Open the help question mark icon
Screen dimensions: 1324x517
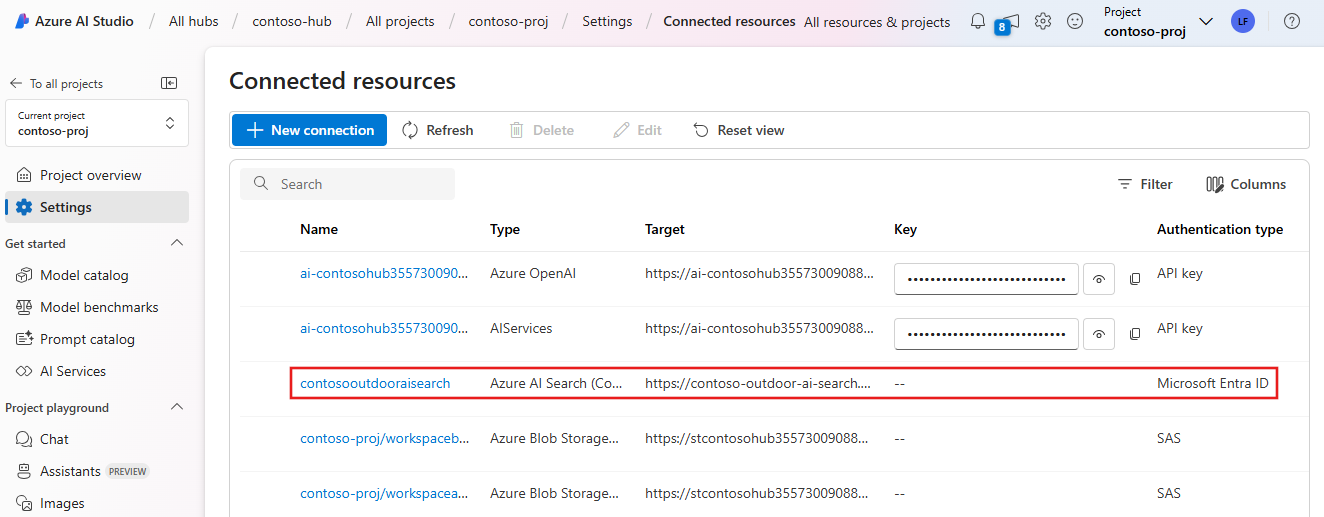(1292, 21)
